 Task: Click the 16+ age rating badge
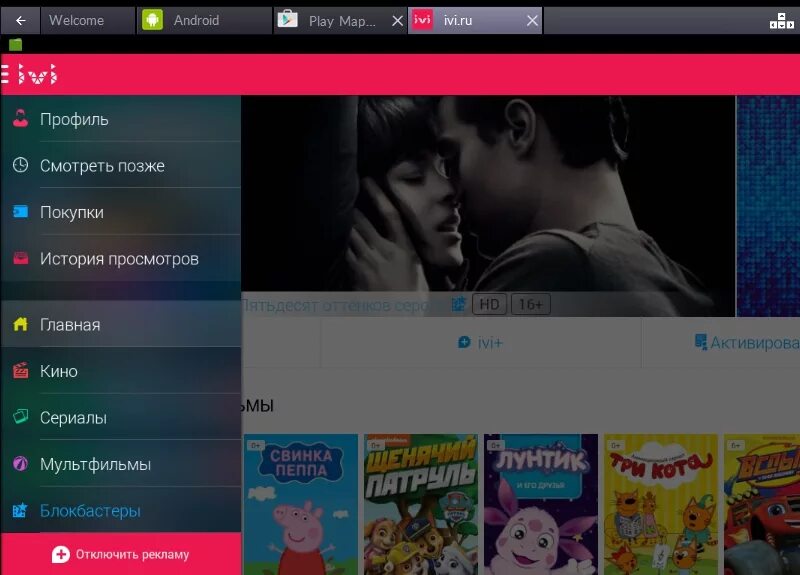coord(531,305)
